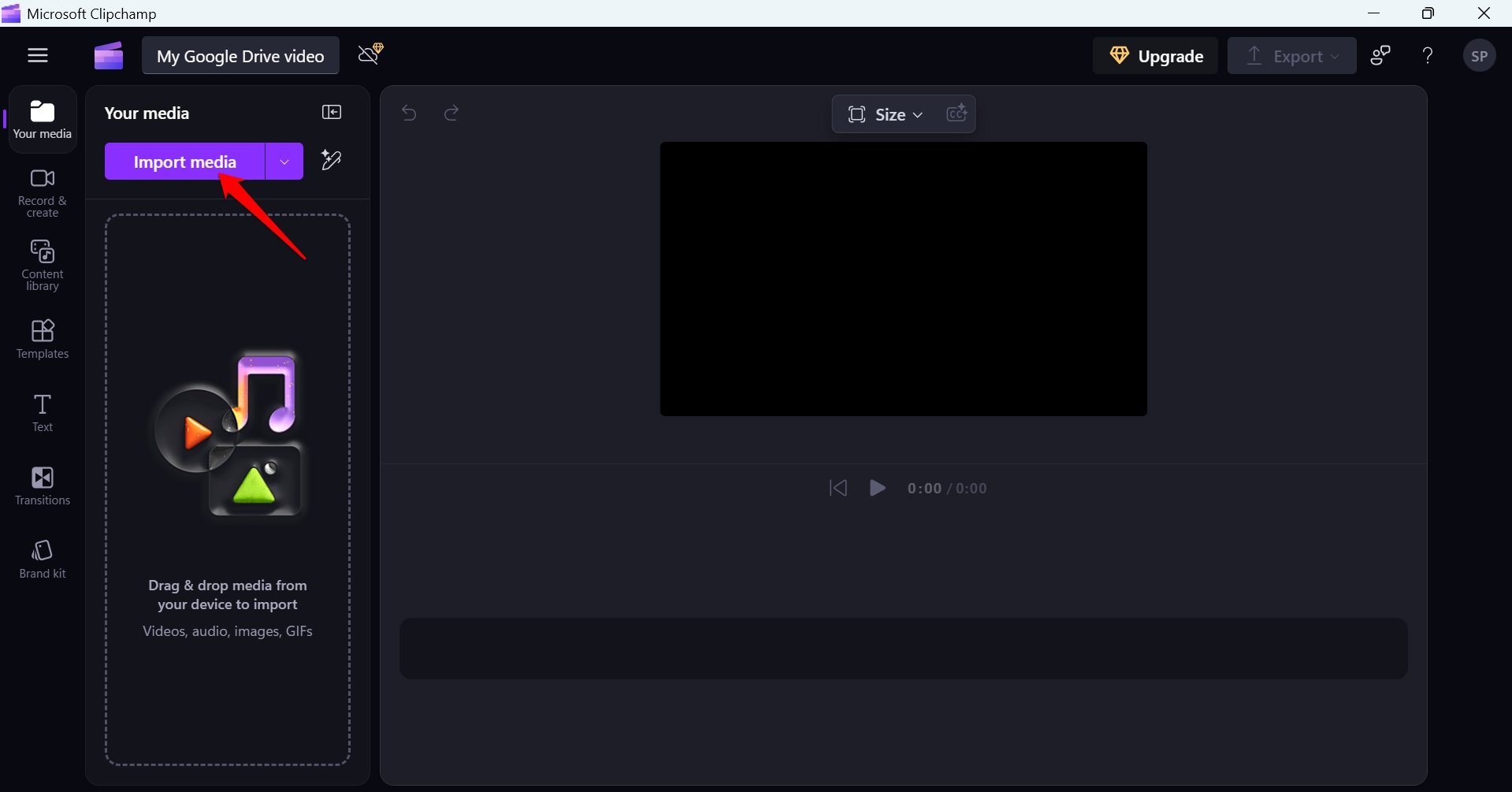
Task: Click the drag & drop media area
Action: click(228, 489)
